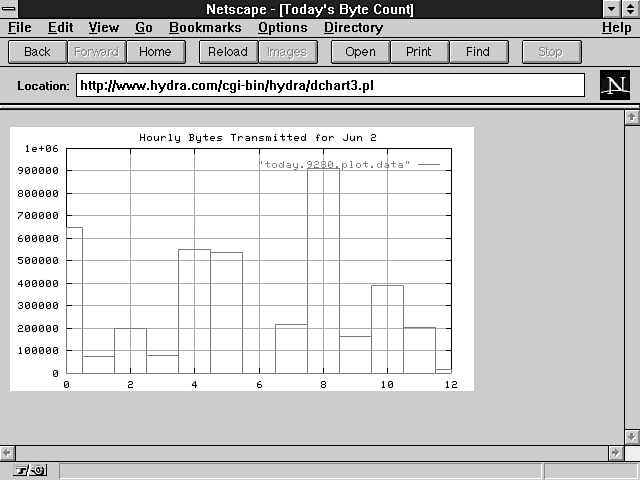Expand the Directory menu
This screenshot has height=480, width=640.
(x=353, y=28)
